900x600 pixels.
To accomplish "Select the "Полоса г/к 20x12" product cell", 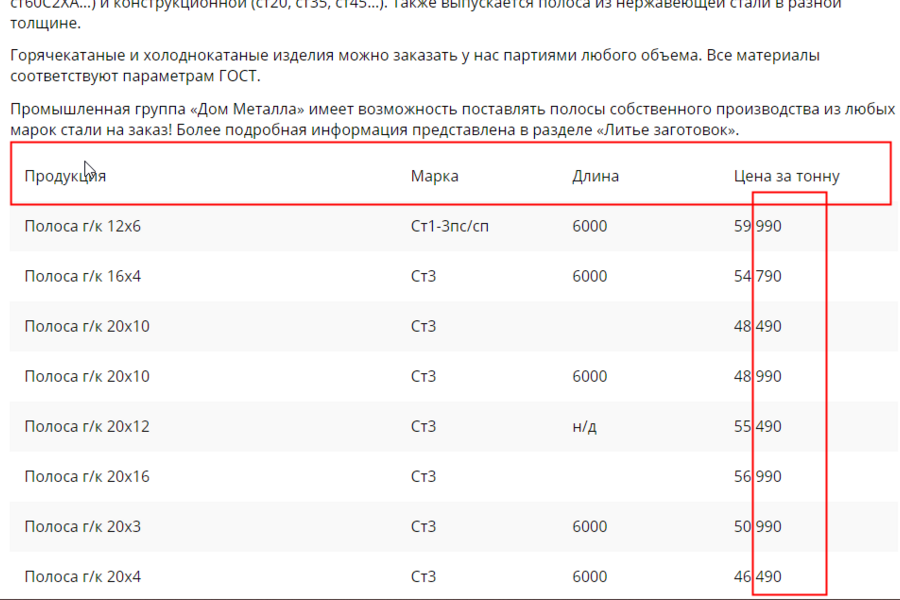I will (87, 426).
